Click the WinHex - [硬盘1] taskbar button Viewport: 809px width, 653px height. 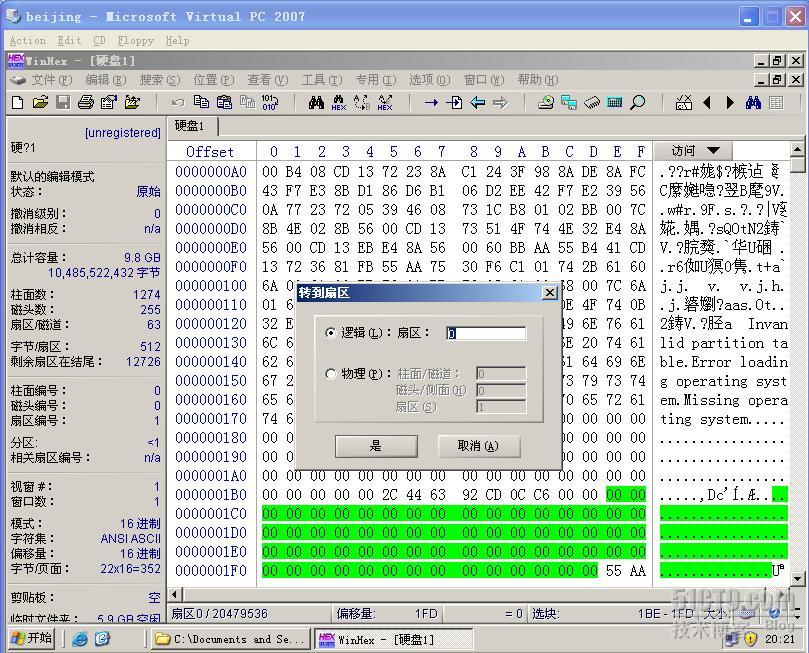pyautogui.click(x=393, y=639)
